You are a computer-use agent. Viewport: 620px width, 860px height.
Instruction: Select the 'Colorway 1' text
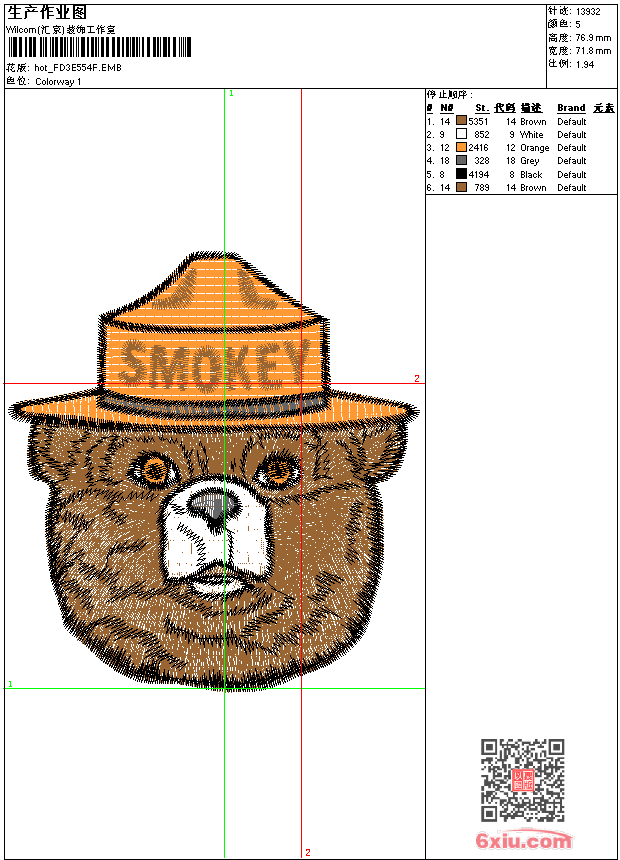tap(58, 82)
